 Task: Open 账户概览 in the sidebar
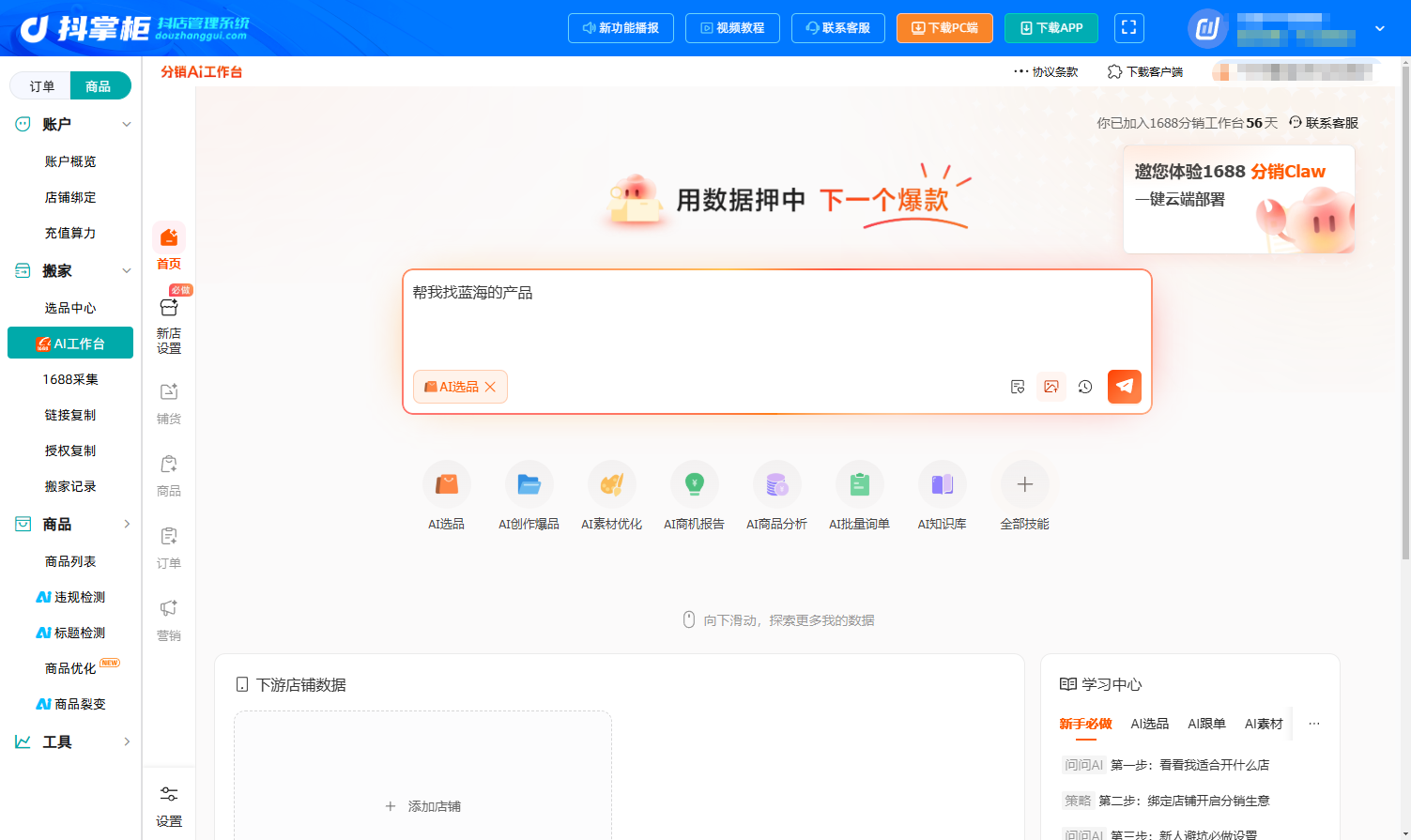(x=70, y=161)
